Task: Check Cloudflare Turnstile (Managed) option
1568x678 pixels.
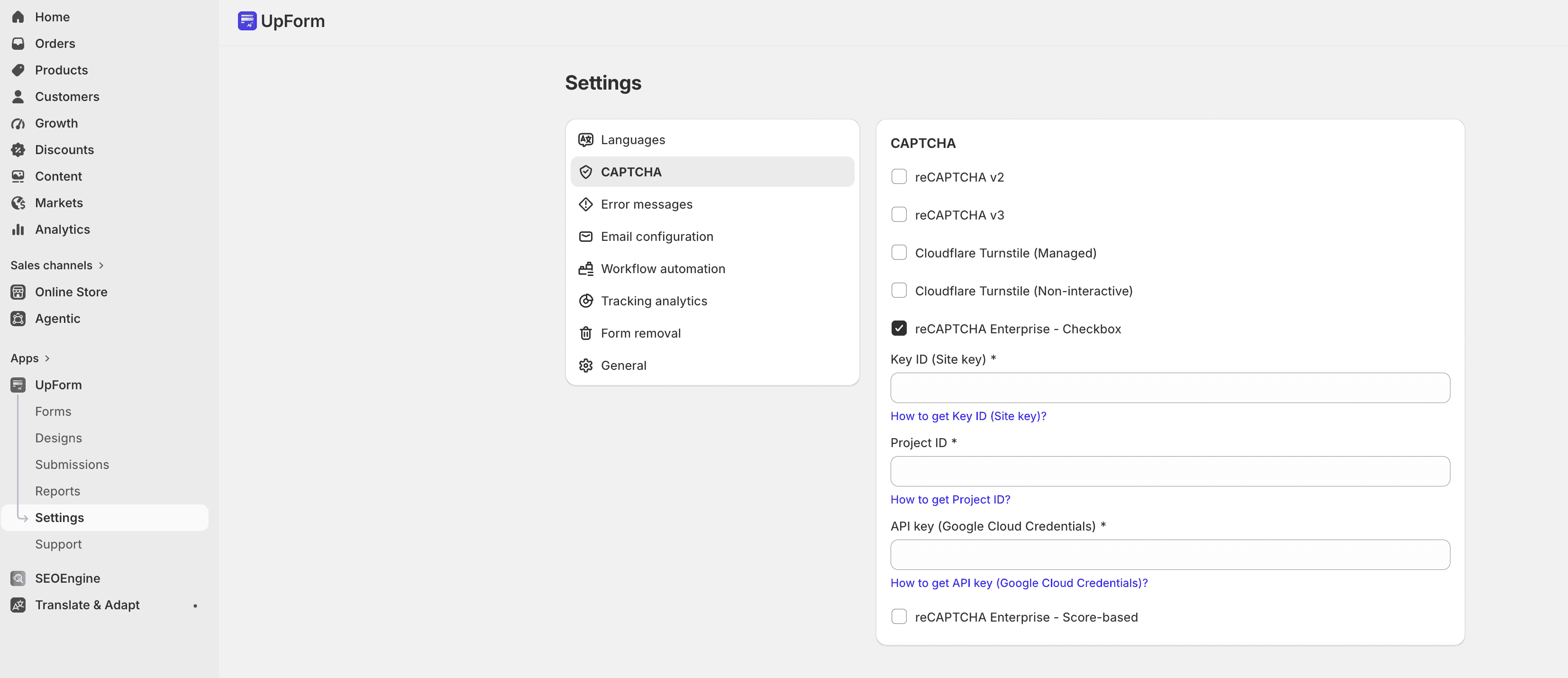Action: point(899,252)
